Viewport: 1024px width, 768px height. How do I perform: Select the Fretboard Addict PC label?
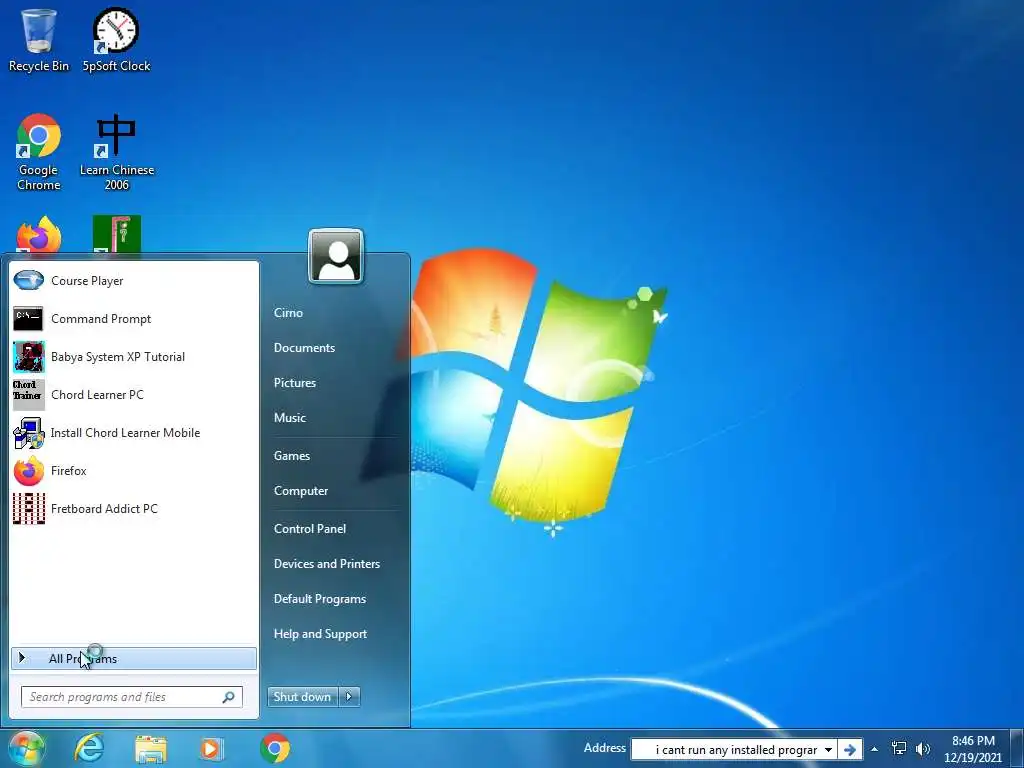[104, 509]
